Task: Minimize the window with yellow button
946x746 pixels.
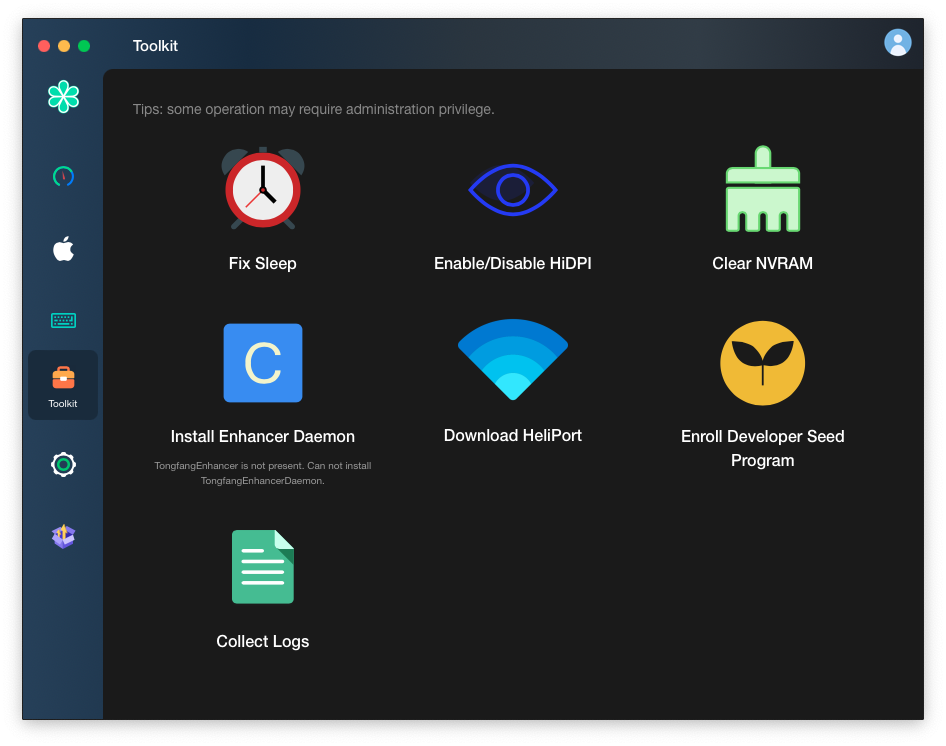Action: point(64,46)
